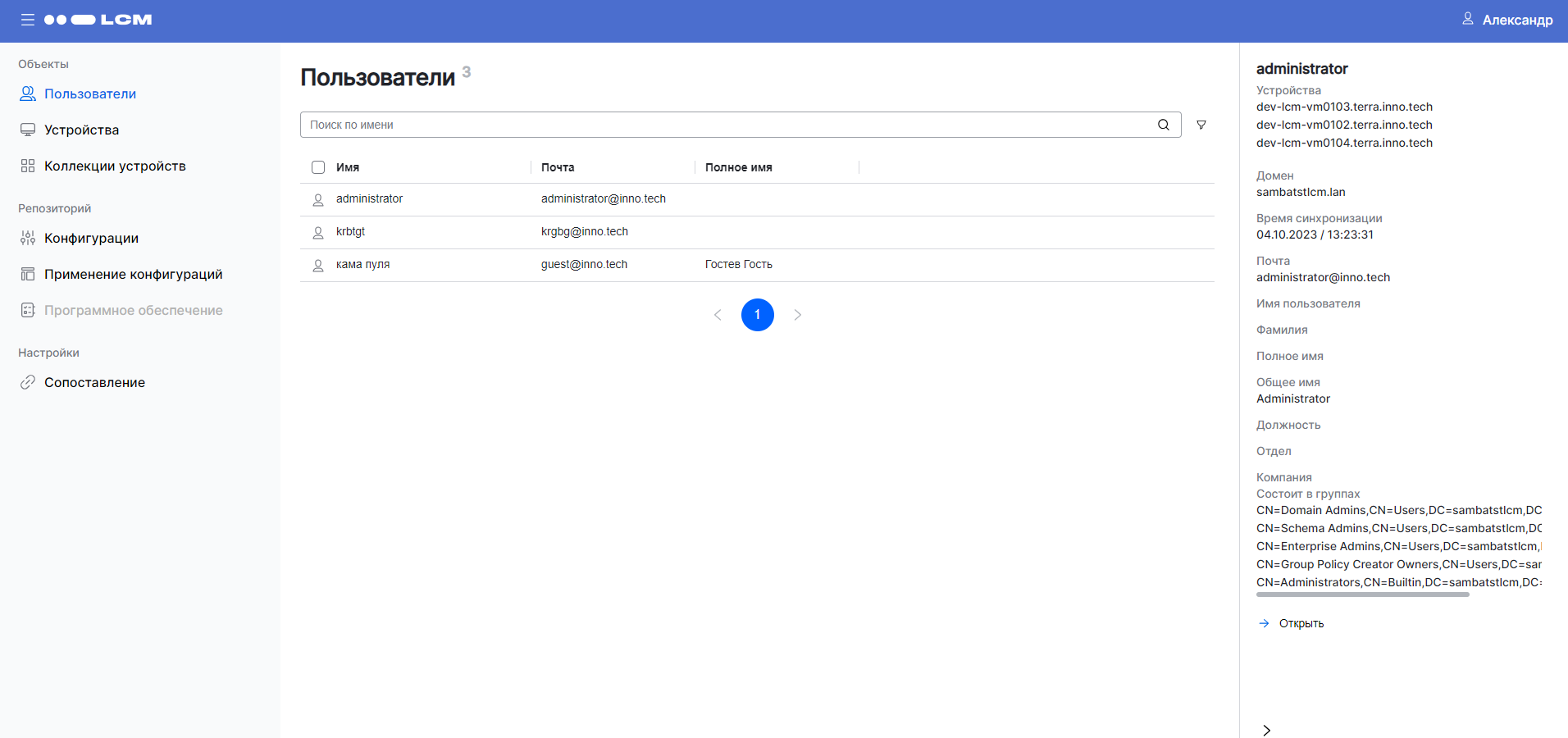Open the filter funnel icon
This screenshot has height=738, width=1568.
coord(1201,125)
